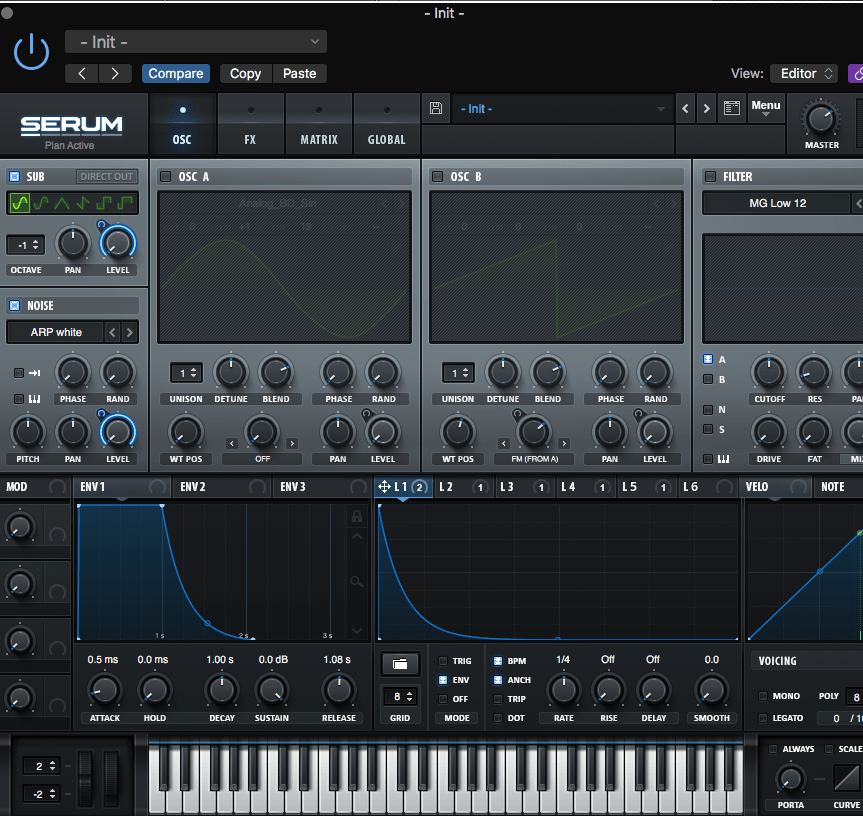Click the envelope zoom magnifier icon

point(356,581)
